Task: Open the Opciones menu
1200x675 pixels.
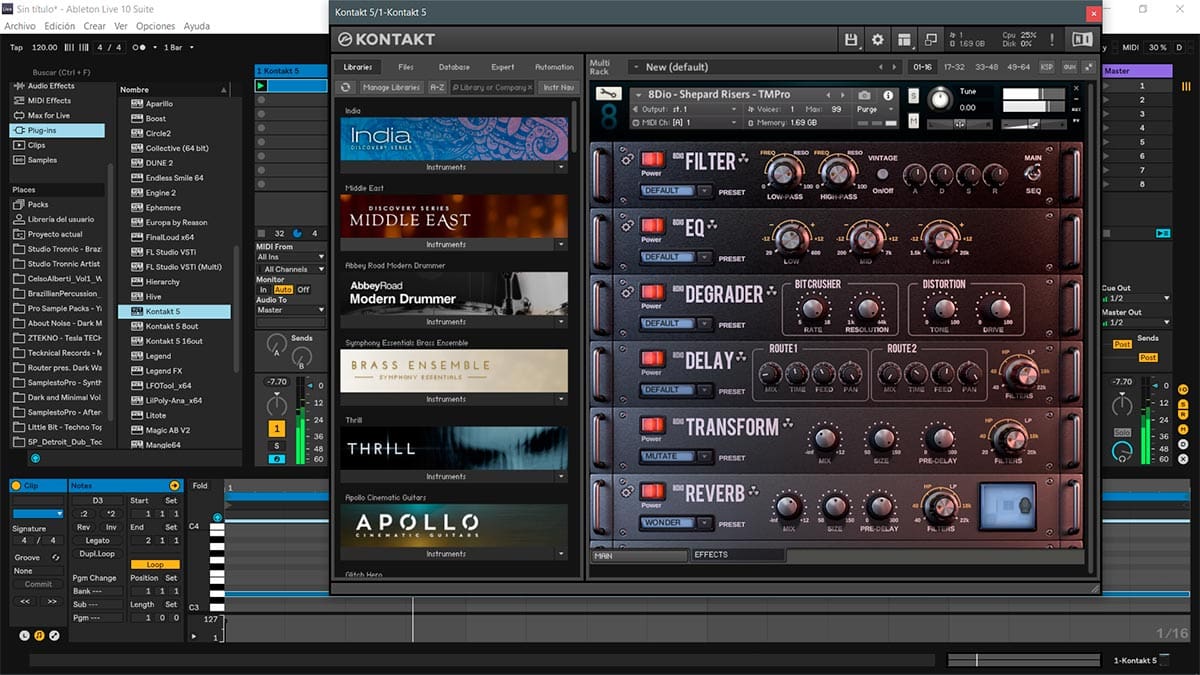Action: click(x=156, y=26)
